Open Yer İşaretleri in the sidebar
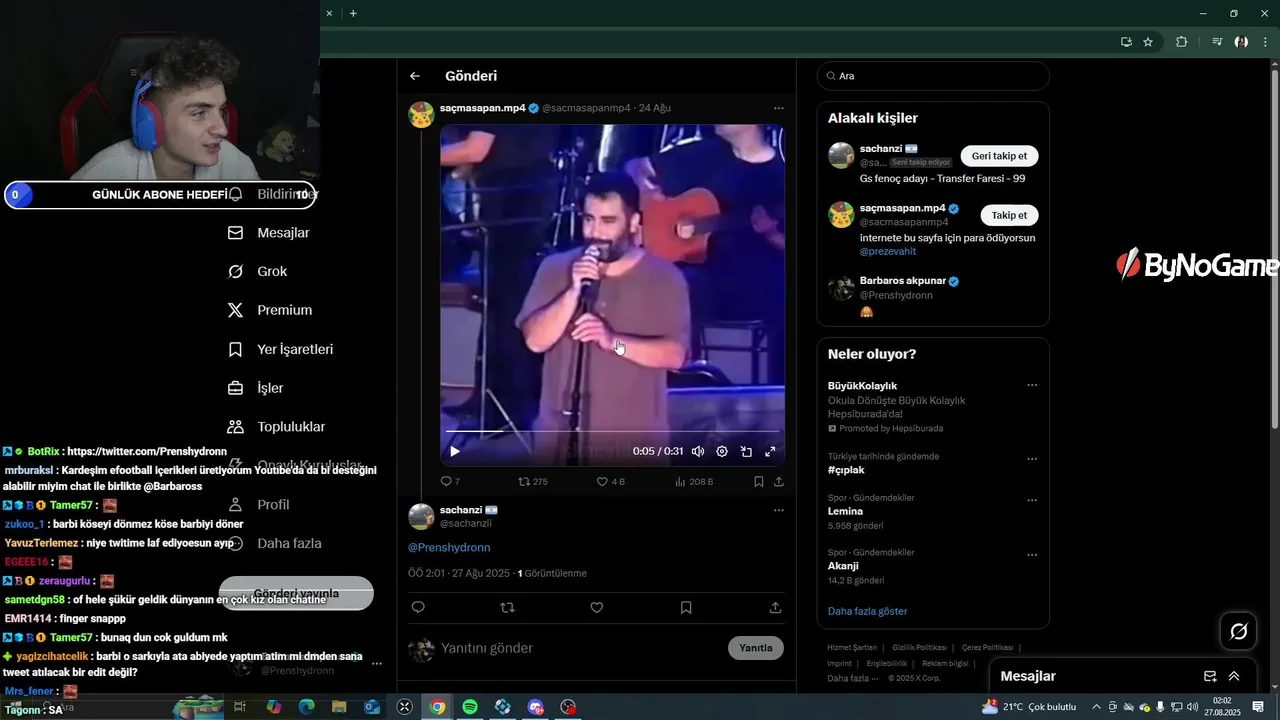1280x720 pixels. click(x=280, y=349)
